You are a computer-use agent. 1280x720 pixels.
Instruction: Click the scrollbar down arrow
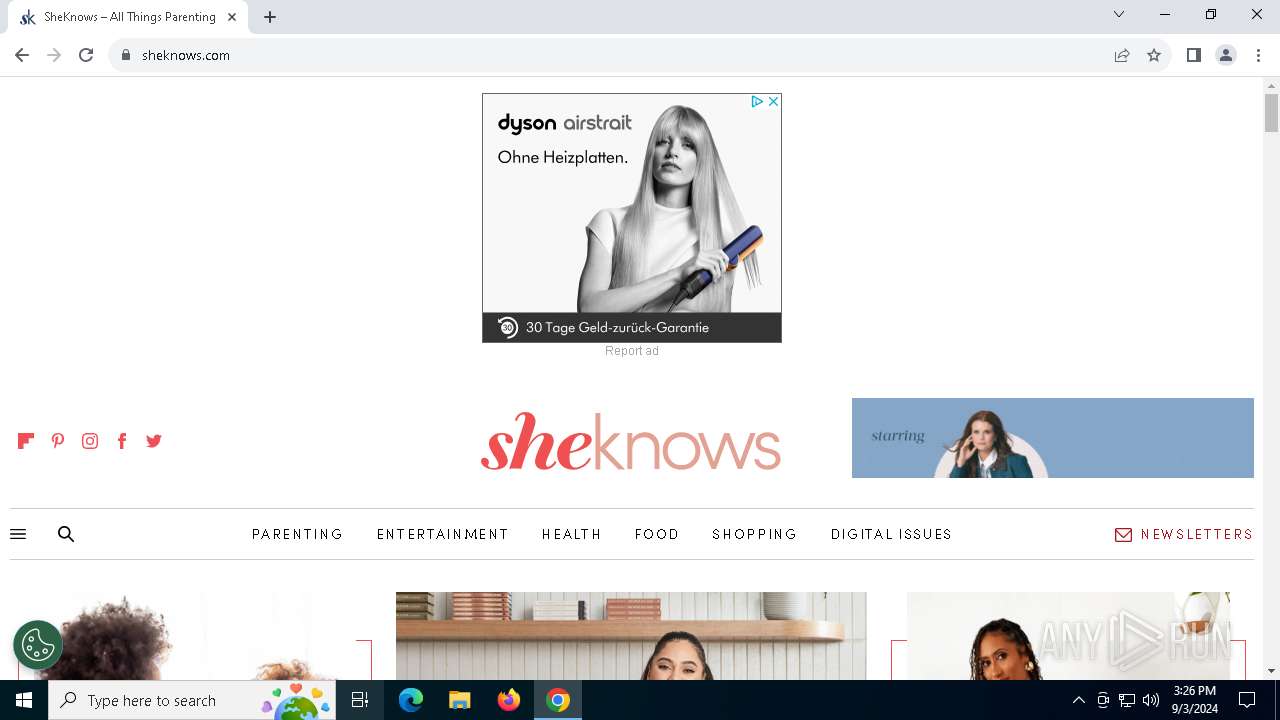pyautogui.click(x=1271, y=671)
